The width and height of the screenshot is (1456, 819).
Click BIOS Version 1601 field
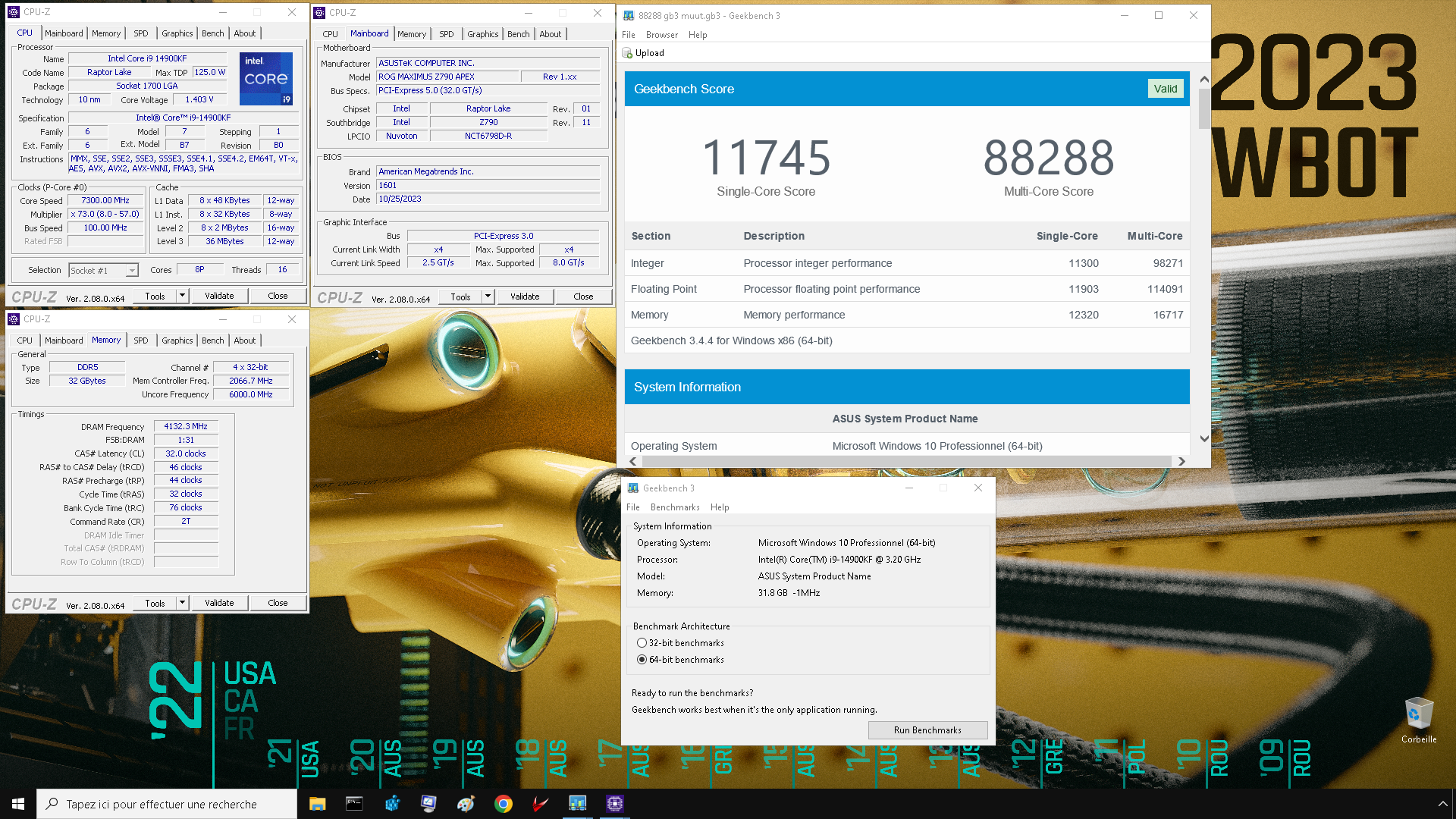488,186
